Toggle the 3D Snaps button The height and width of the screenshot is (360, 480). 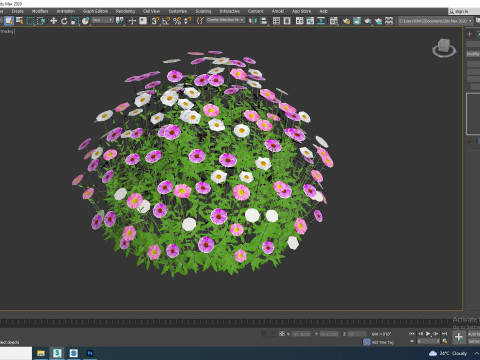[155, 21]
